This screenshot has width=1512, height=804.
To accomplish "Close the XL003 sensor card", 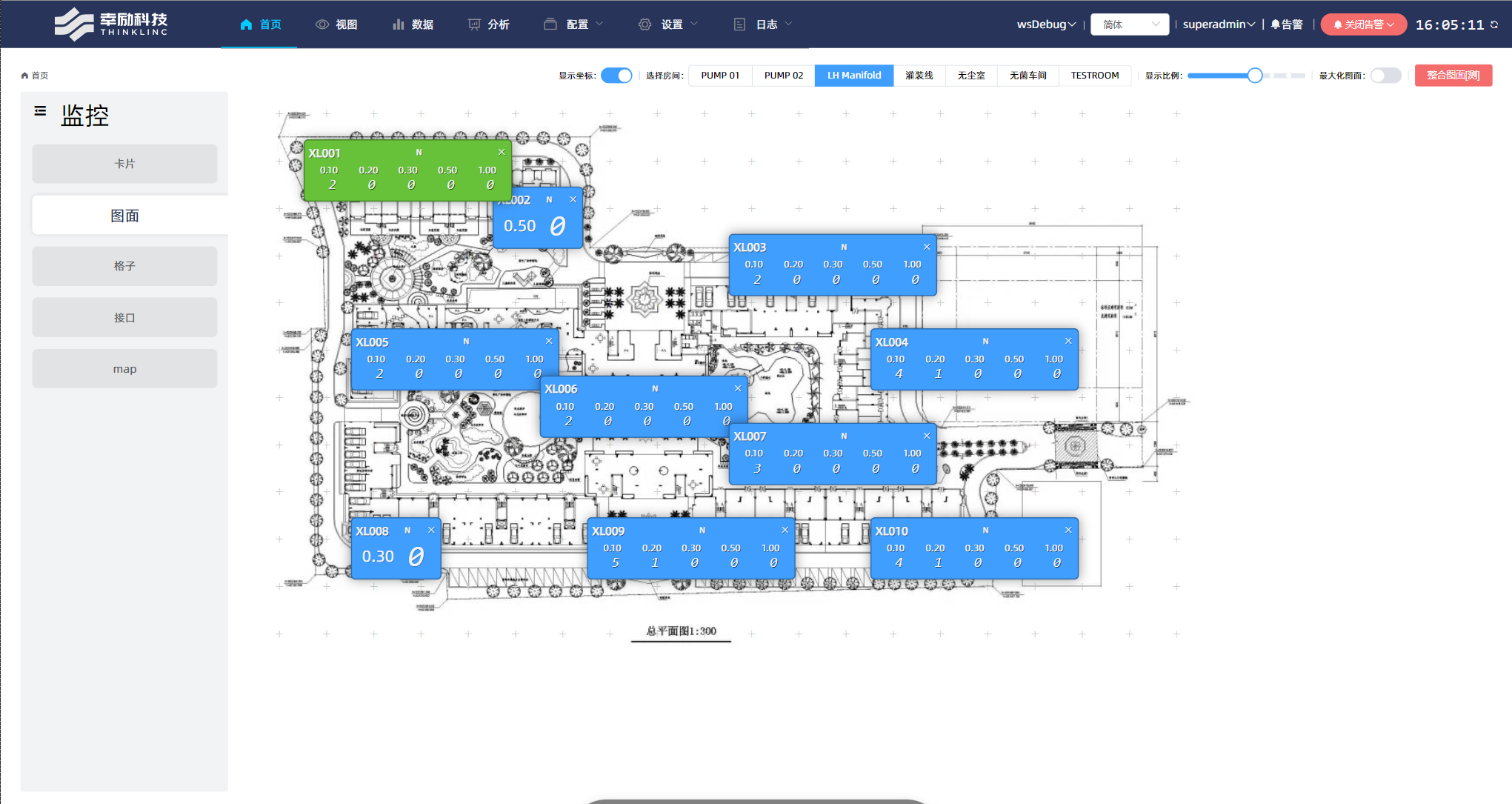I will 927,247.
